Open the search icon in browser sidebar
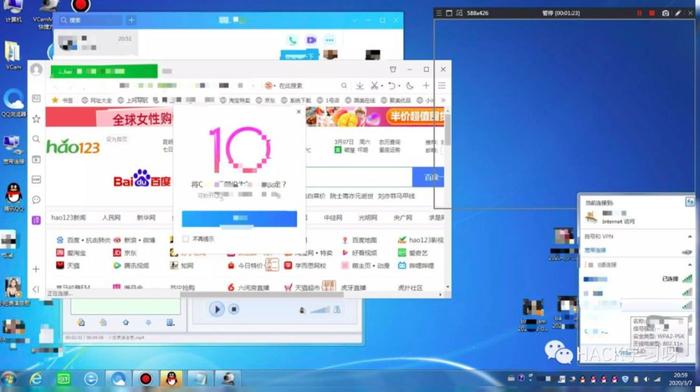 pyautogui.click(x=36, y=139)
